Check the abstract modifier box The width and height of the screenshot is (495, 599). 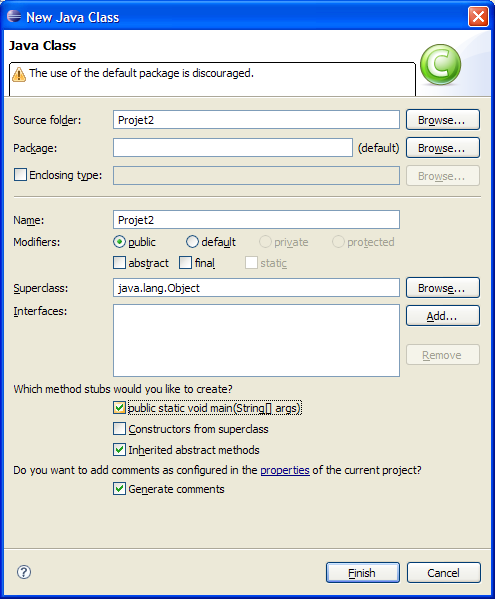tap(119, 263)
